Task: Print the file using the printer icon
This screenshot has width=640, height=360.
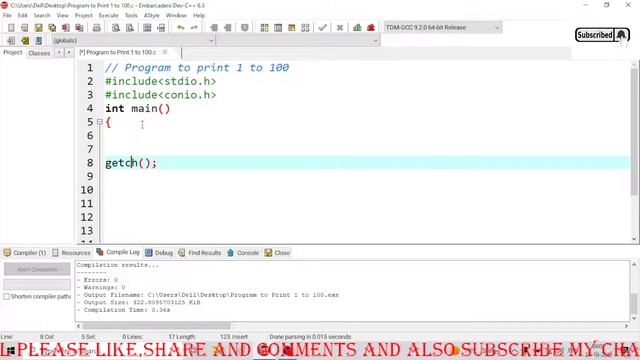Action: click(x=96, y=27)
